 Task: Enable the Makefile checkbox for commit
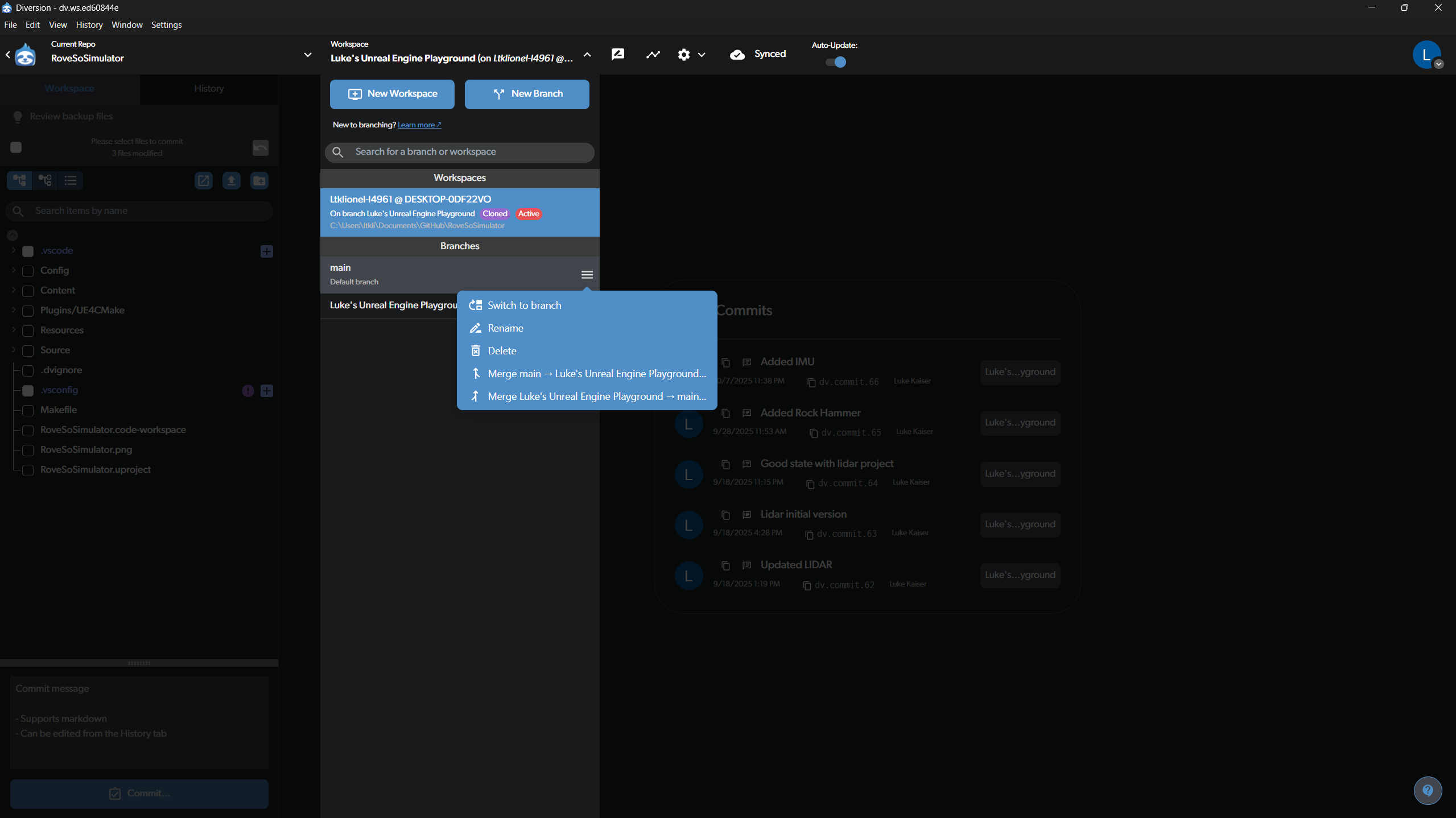27,411
